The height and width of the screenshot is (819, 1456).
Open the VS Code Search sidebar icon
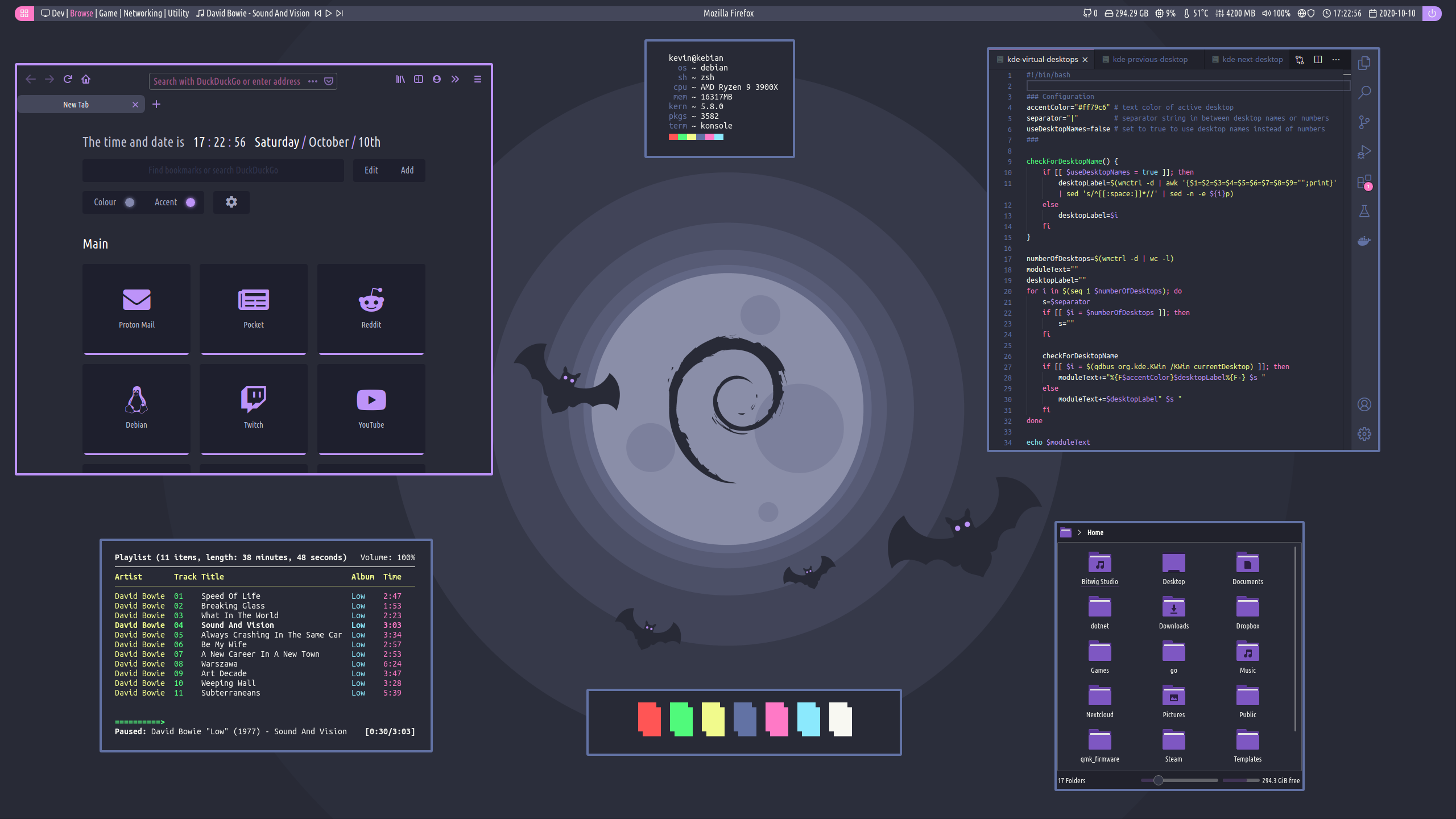(x=1364, y=92)
